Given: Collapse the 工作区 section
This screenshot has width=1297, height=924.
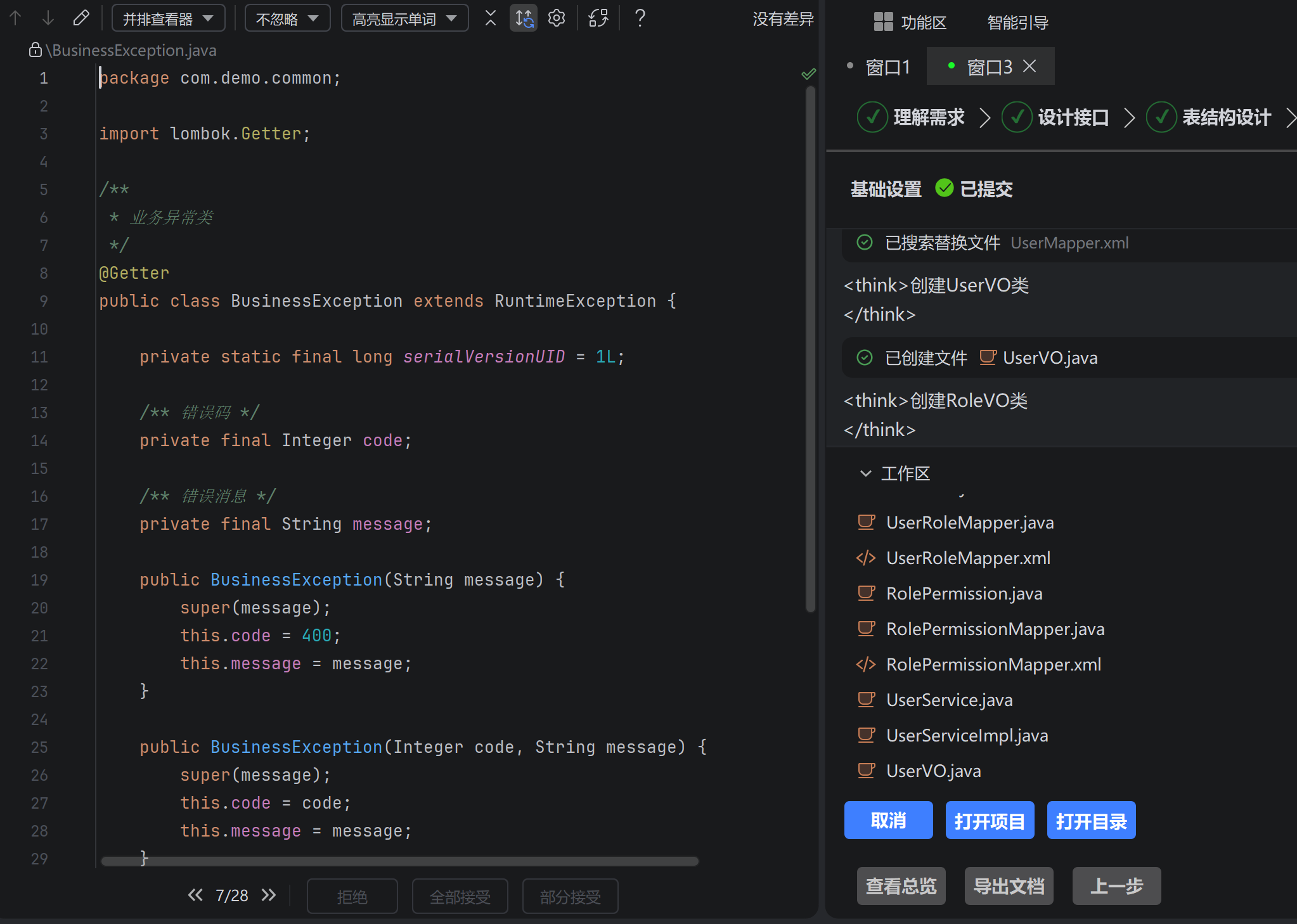Looking at the screenshot, I should pos(866,473).
